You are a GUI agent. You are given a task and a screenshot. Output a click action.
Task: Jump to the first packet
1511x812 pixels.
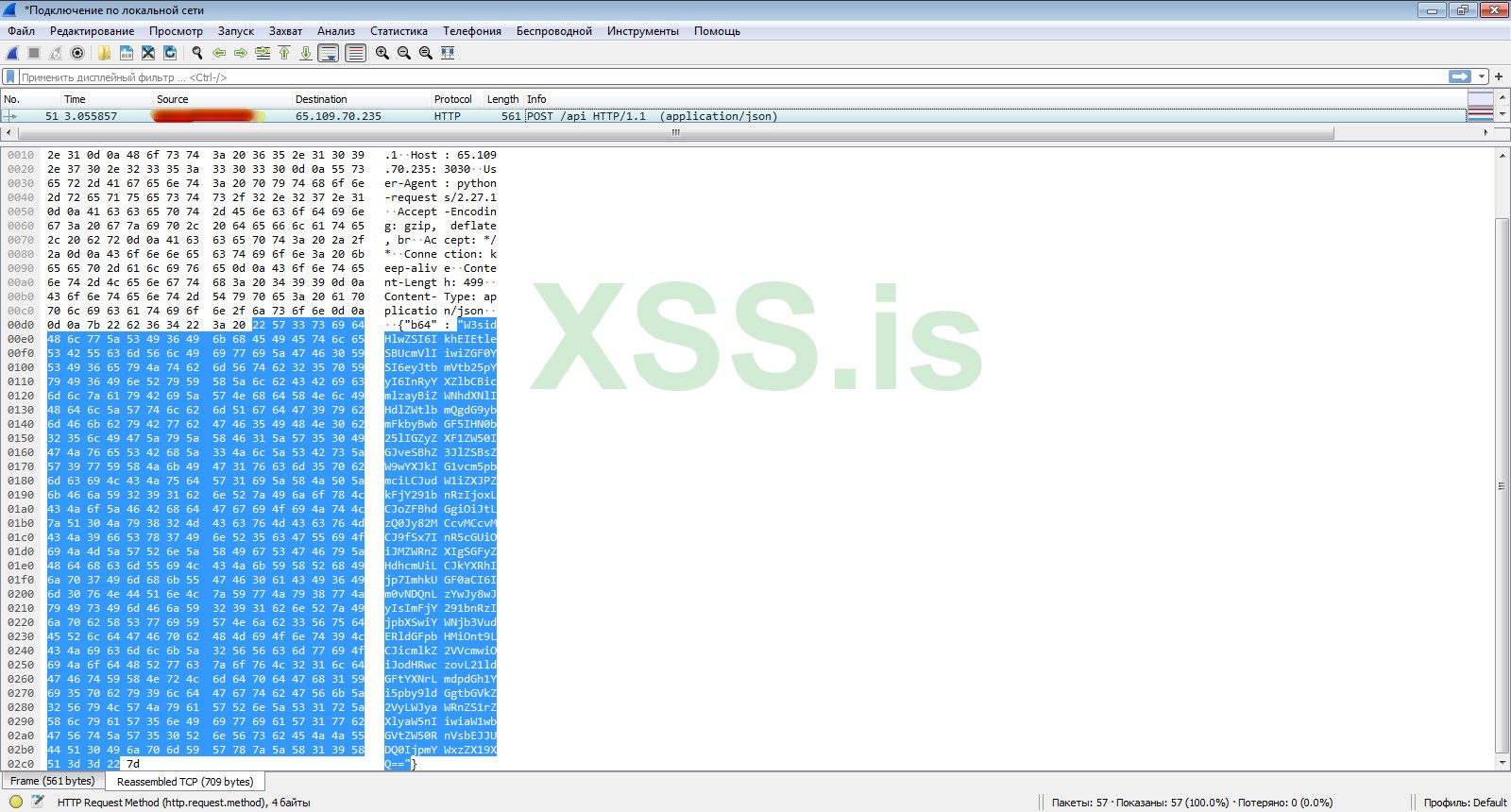point(284,53)
